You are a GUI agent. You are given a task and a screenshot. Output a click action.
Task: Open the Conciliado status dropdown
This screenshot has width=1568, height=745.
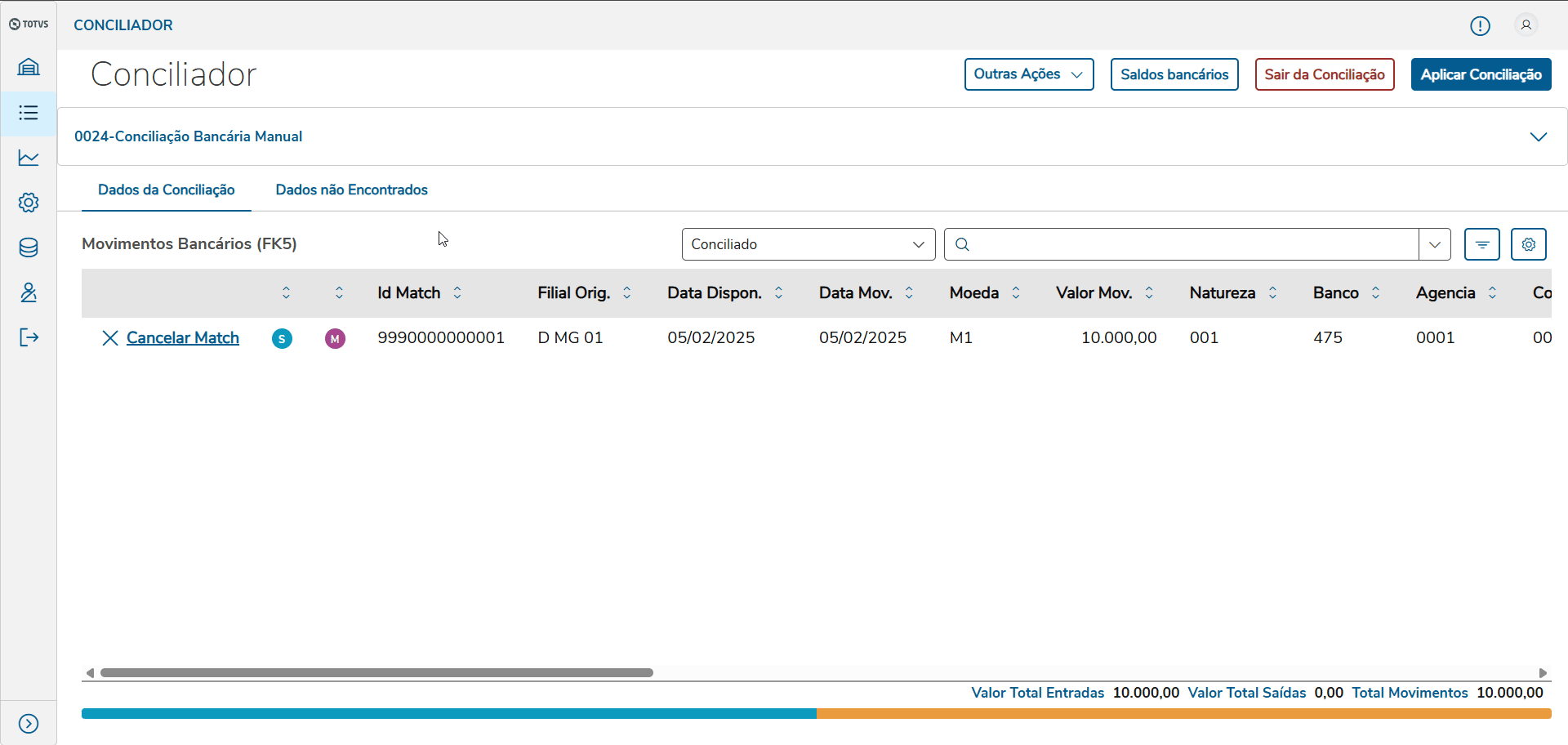coord(808,244)
